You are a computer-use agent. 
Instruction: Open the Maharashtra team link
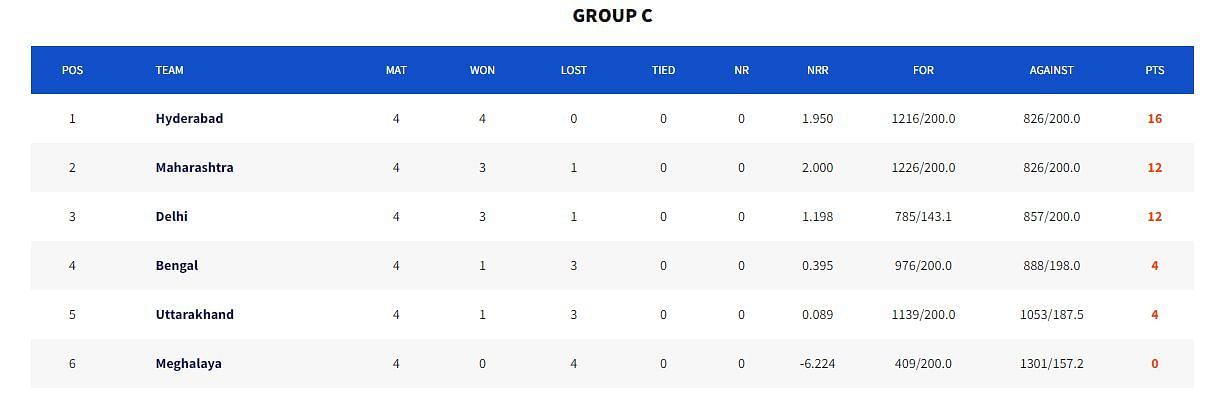pos(194,168)
